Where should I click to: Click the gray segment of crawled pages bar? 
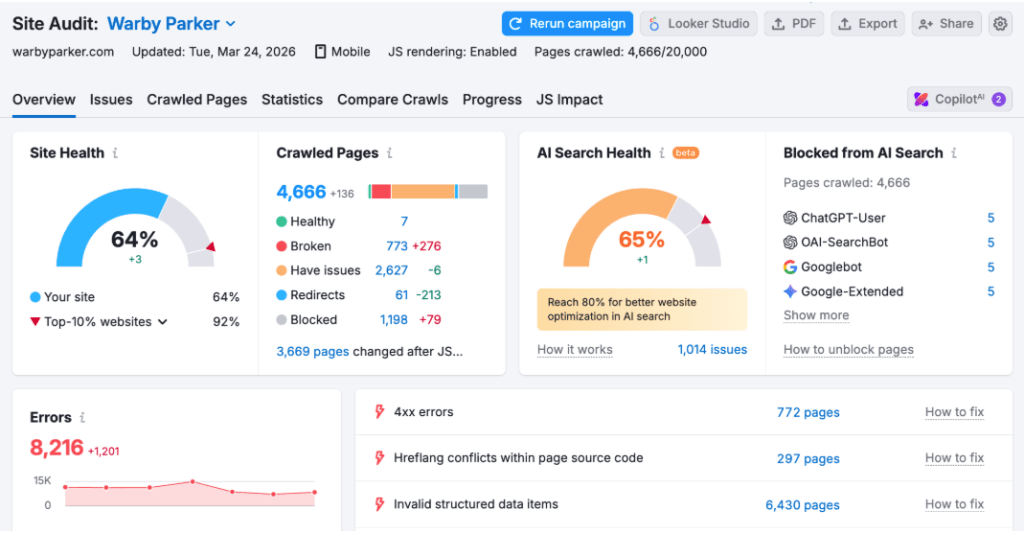pyautogui.click(x=473, y=191)
